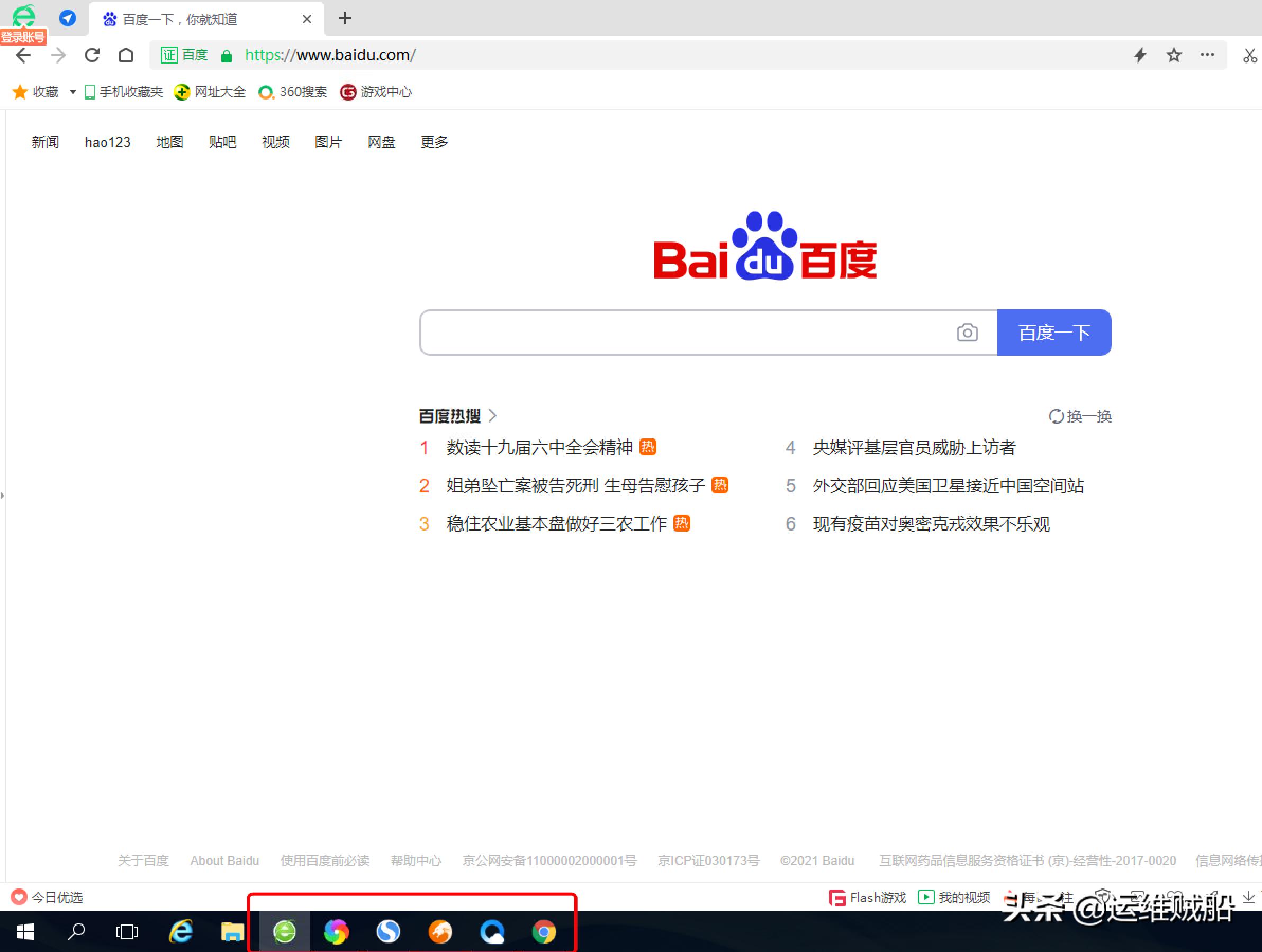The width and height of the screenshot is (1262, 952).
Task: Open 360搜索 from the favorites bar
Action: [x=301, y=92]
